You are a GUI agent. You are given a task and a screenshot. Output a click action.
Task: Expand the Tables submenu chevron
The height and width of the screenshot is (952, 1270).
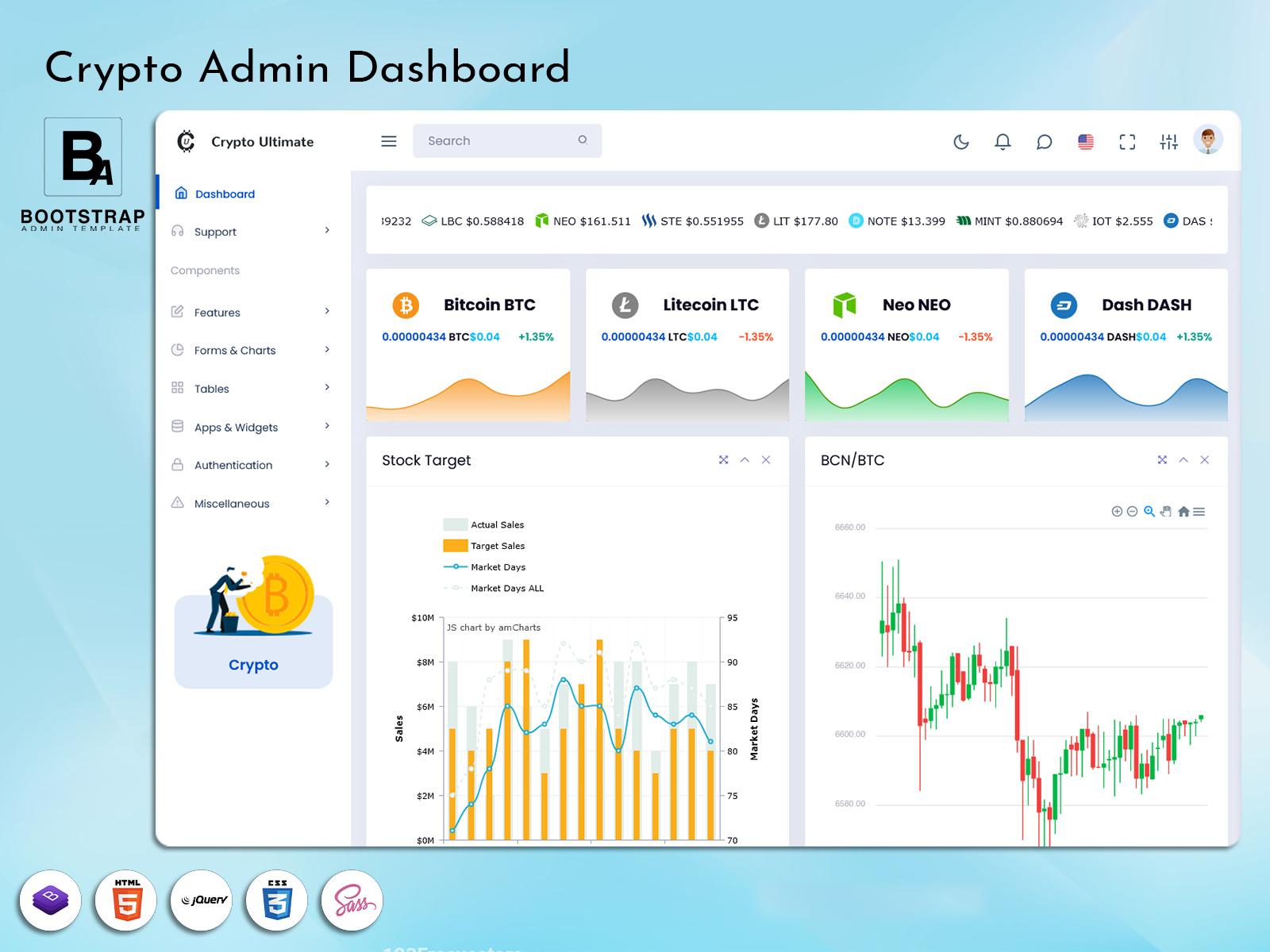[x=327, y=387]
